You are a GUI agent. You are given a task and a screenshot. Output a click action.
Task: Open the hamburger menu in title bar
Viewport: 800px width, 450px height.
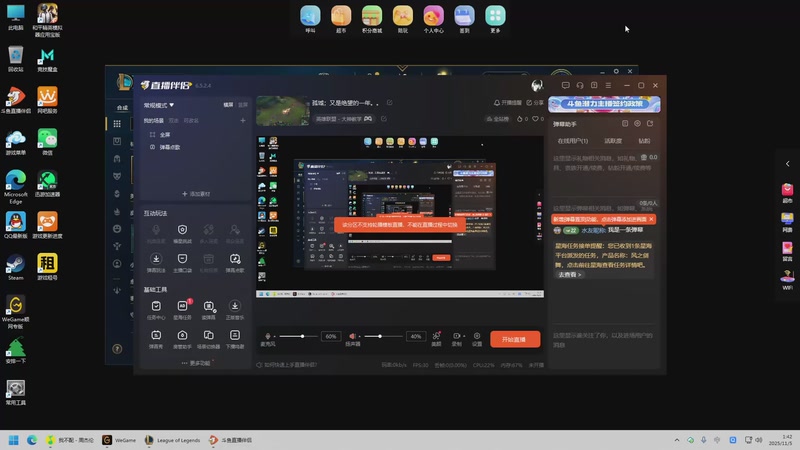[x=608, y=85]
